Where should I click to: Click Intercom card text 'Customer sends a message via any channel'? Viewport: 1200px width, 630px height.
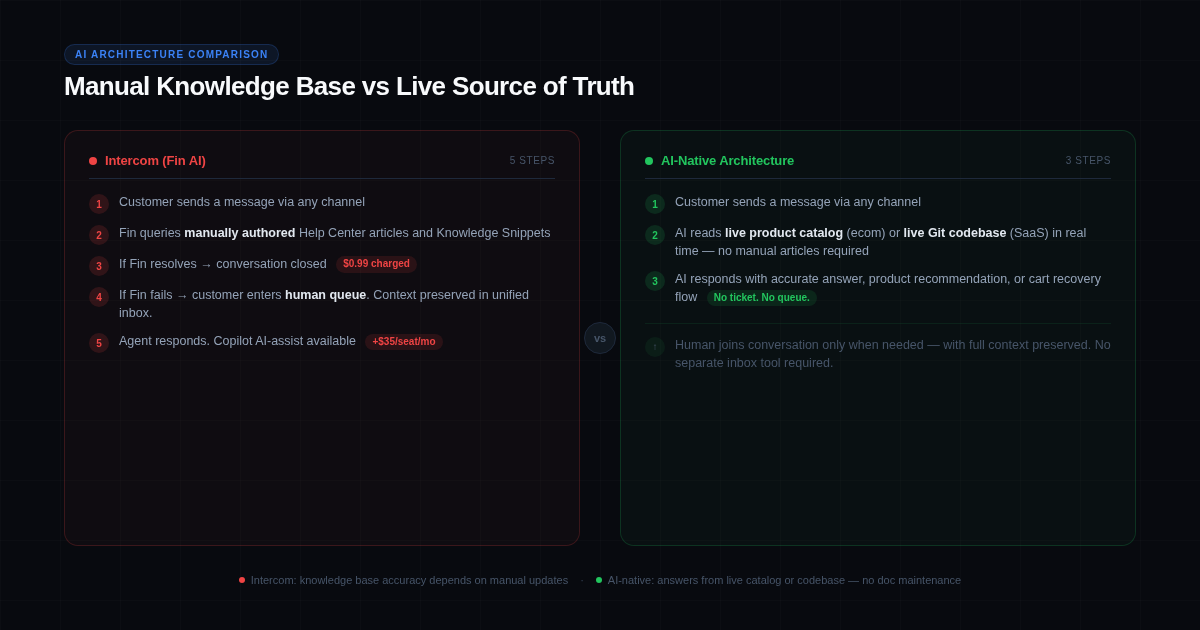(242, 202)
